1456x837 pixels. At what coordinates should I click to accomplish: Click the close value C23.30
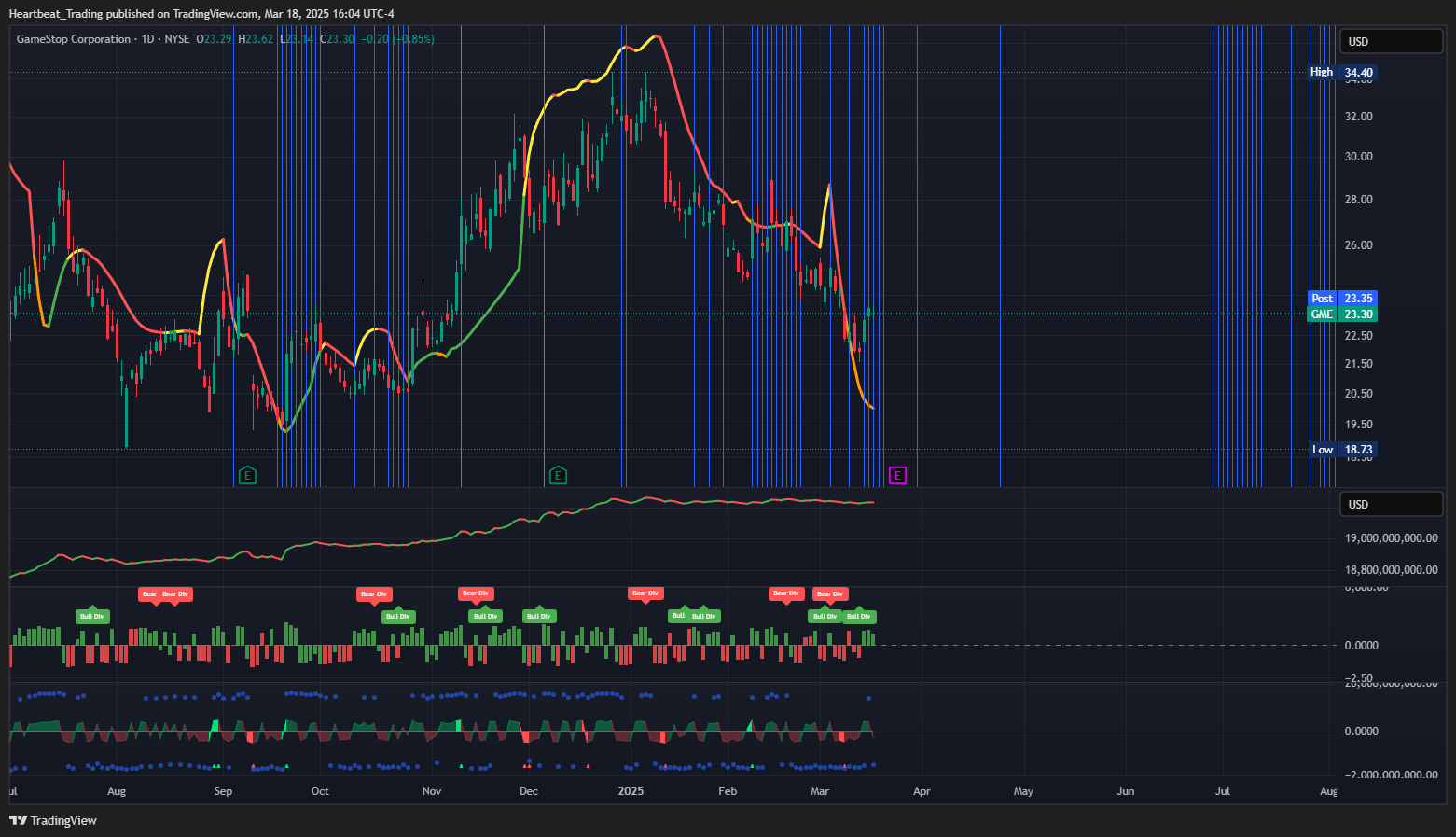click(x=337, y=39)
